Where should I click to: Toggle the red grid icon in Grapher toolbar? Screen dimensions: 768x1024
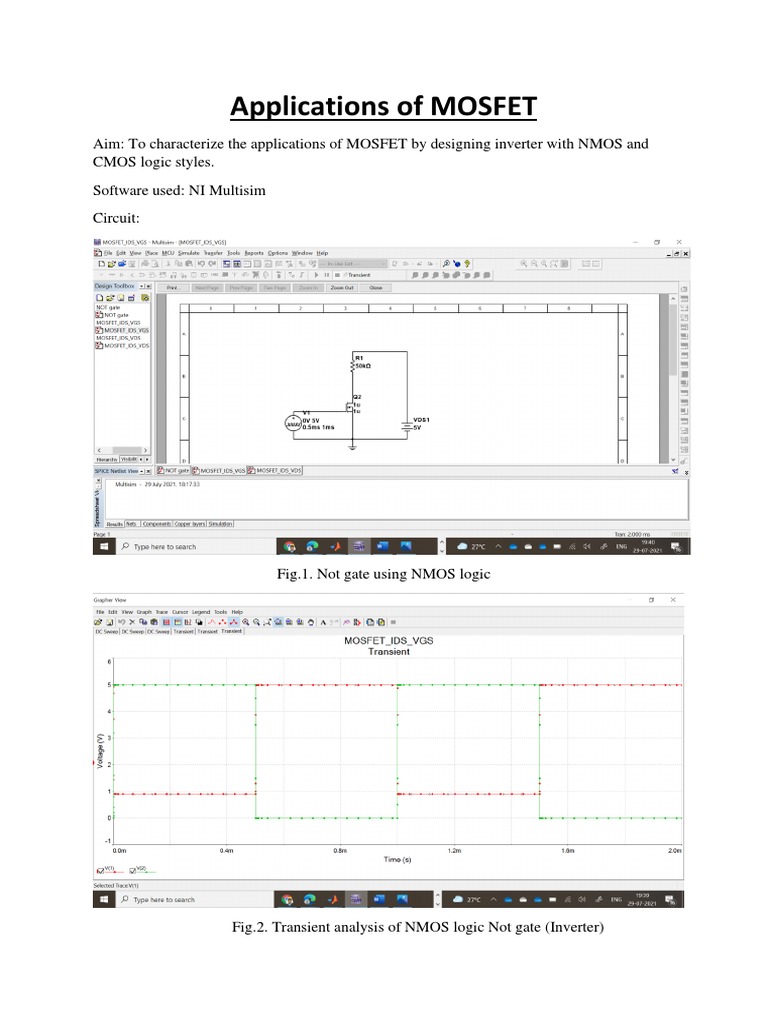point(167,622)
